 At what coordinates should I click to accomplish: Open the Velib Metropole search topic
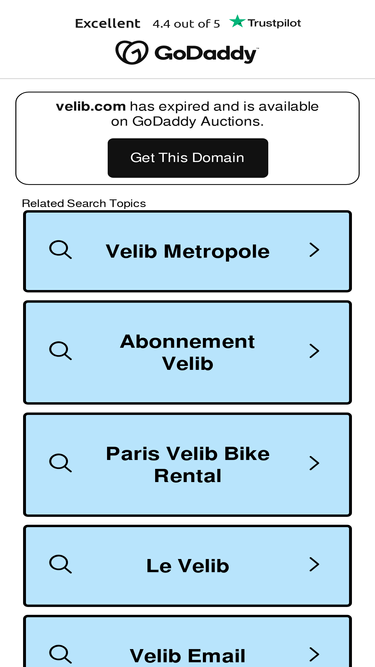[x=188, y=251]
